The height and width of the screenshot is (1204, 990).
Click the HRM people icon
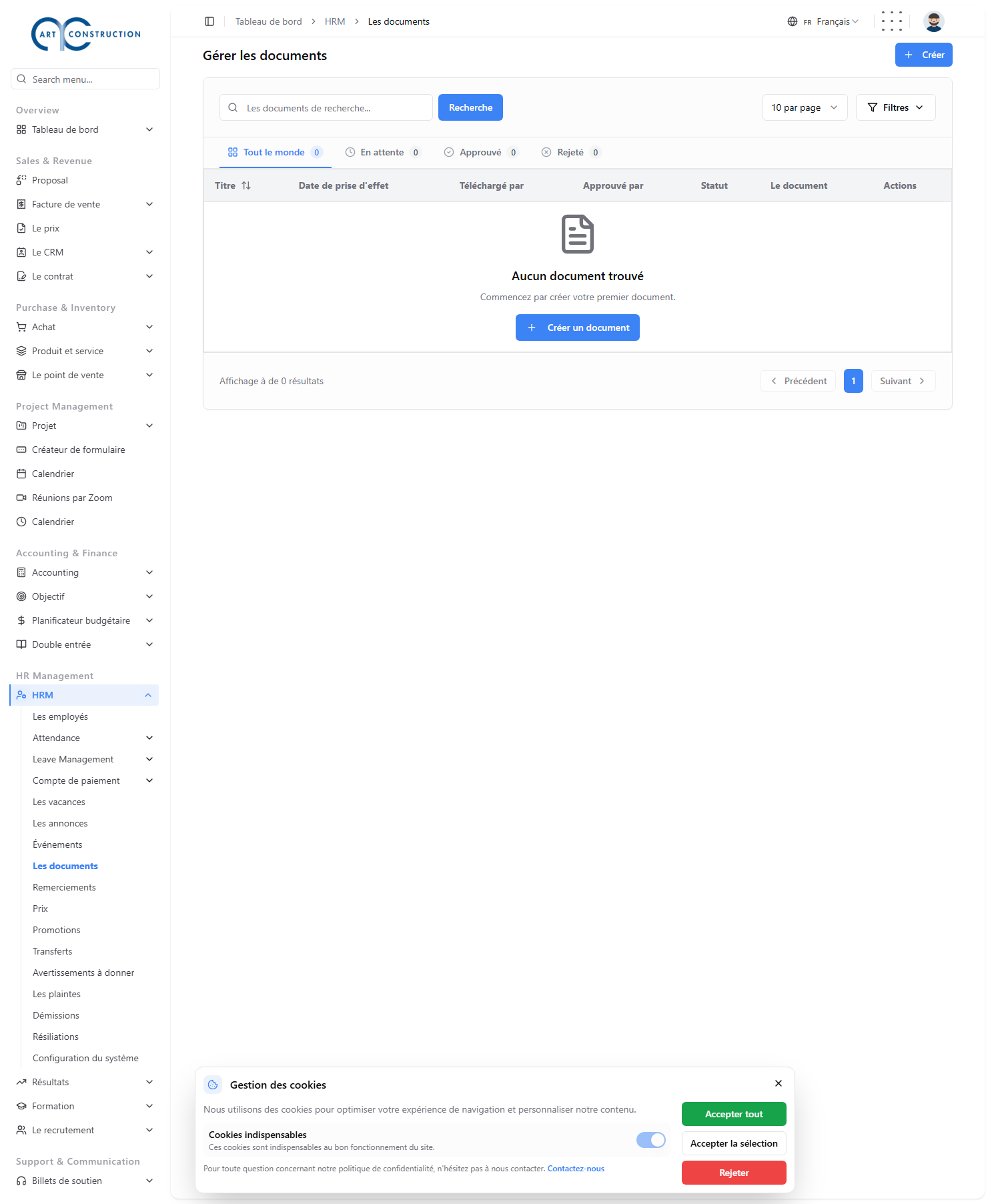[x=21, y=695]
